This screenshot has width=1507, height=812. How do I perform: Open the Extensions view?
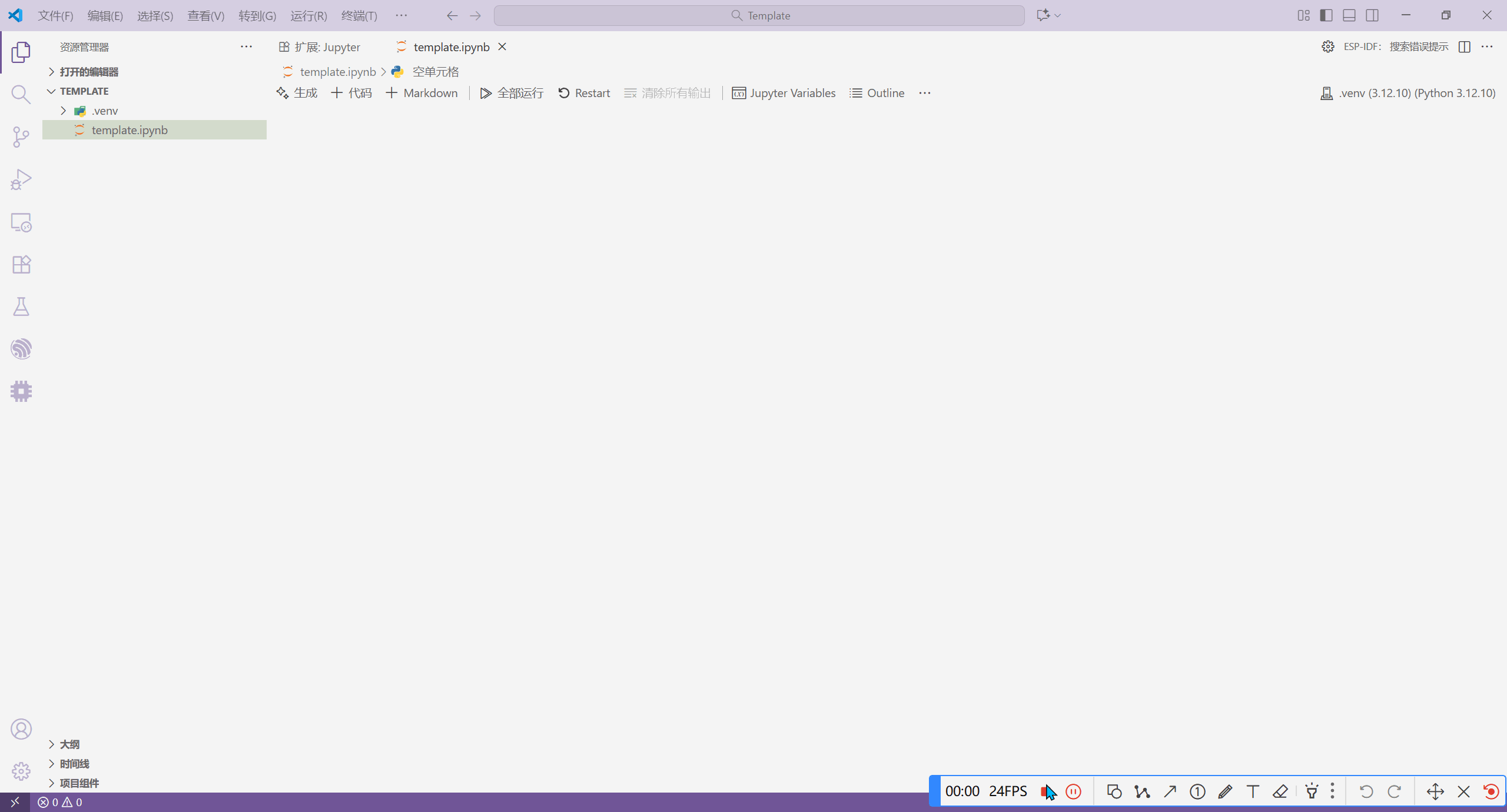coord(21,264)
